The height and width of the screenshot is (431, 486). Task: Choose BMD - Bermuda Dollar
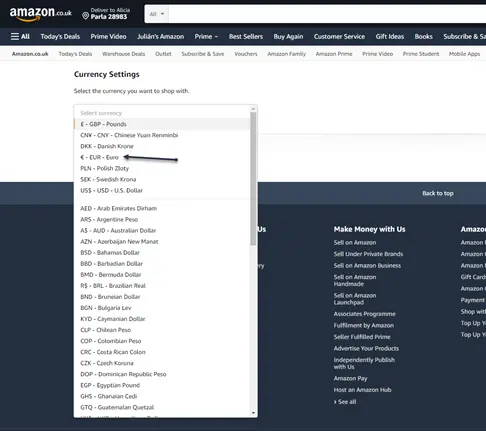162,275
